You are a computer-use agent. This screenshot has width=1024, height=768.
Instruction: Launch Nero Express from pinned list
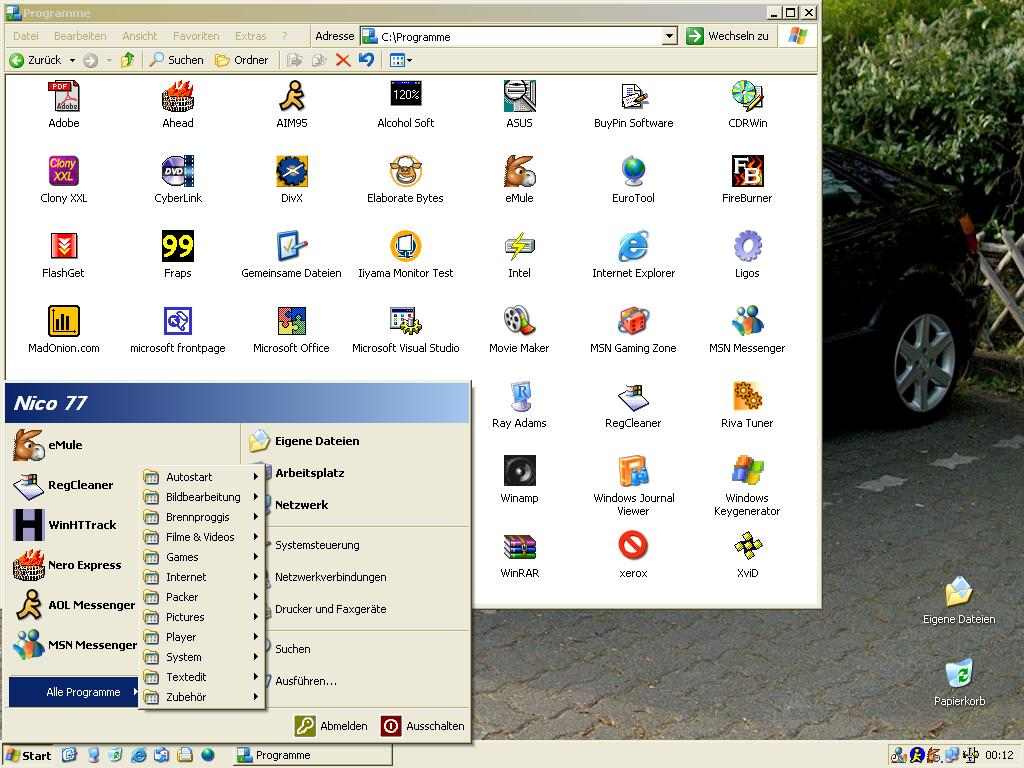67,565
